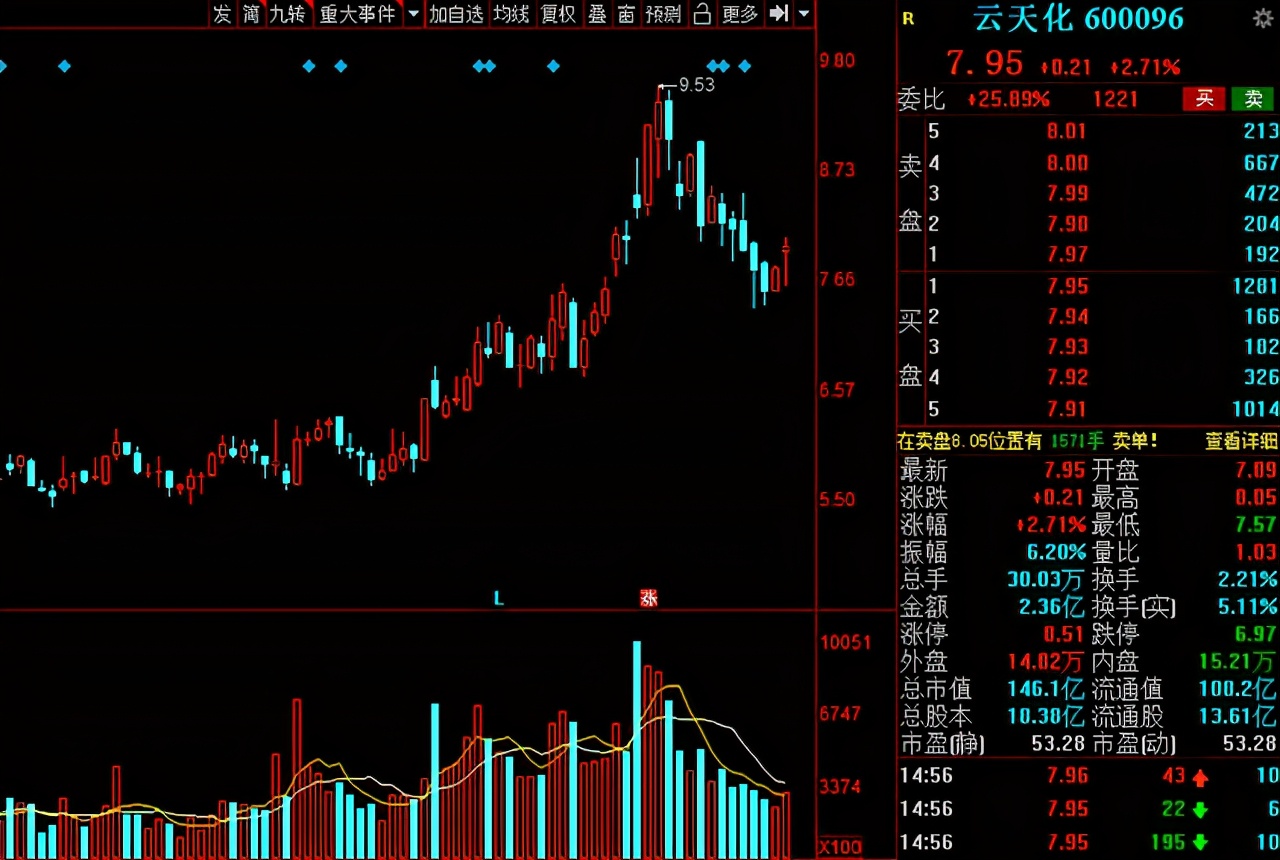Toggle the 叠 overlay option
This screenshot has width=1280, height=860.
coord(597,14)
